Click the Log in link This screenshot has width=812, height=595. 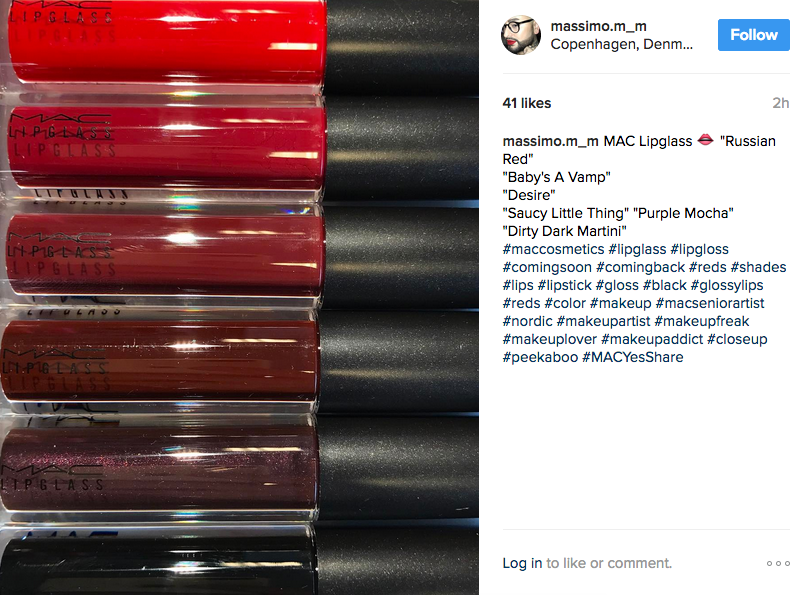click(x=522, y=563)
